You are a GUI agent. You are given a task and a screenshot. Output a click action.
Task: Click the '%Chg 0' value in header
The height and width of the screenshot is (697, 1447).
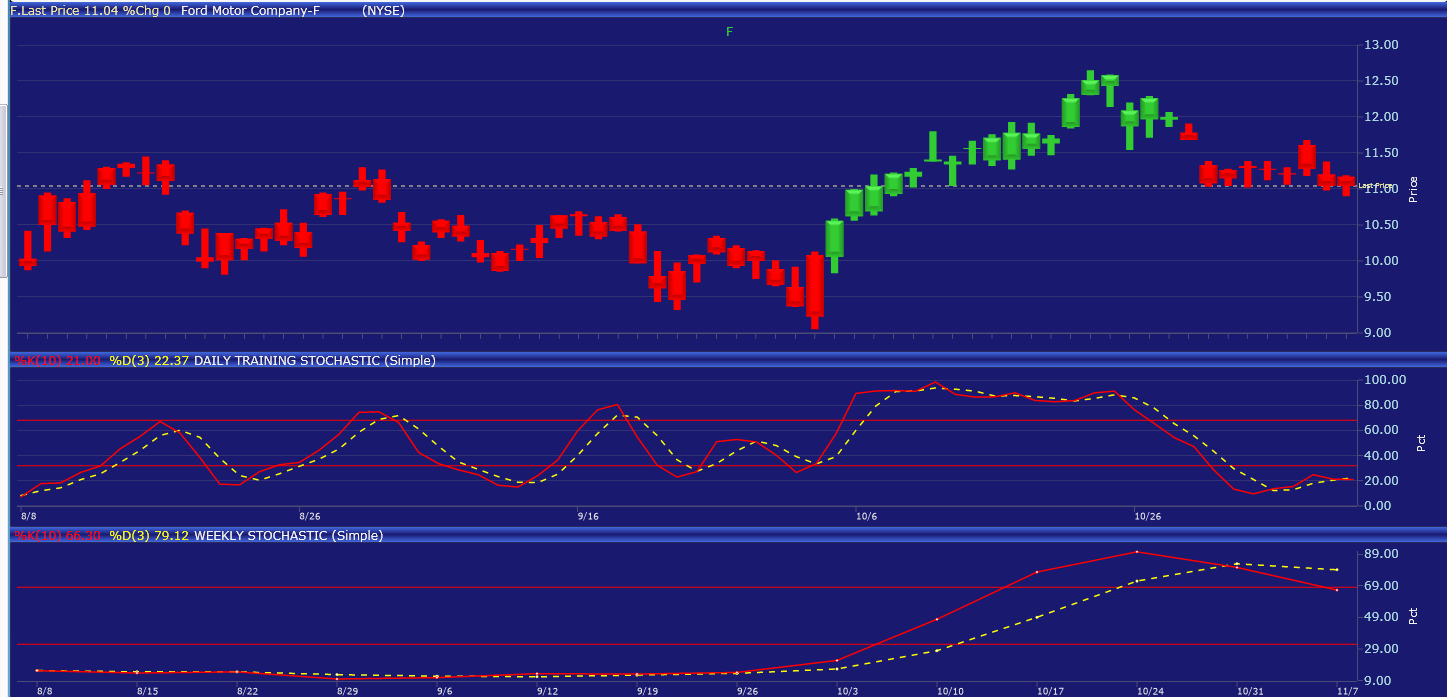coord(147,10)
